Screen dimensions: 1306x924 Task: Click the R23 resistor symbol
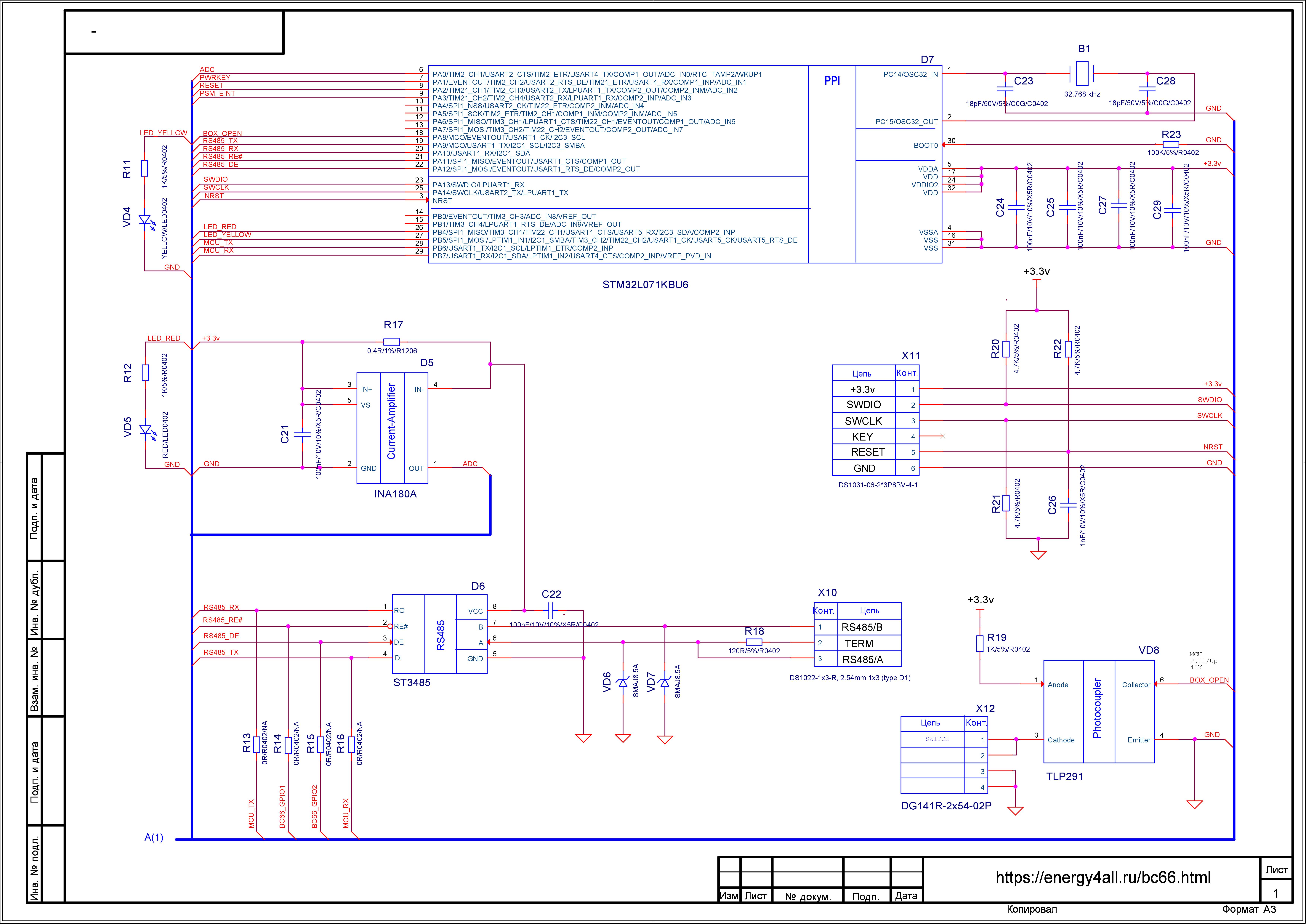(x=1171, y=145)
